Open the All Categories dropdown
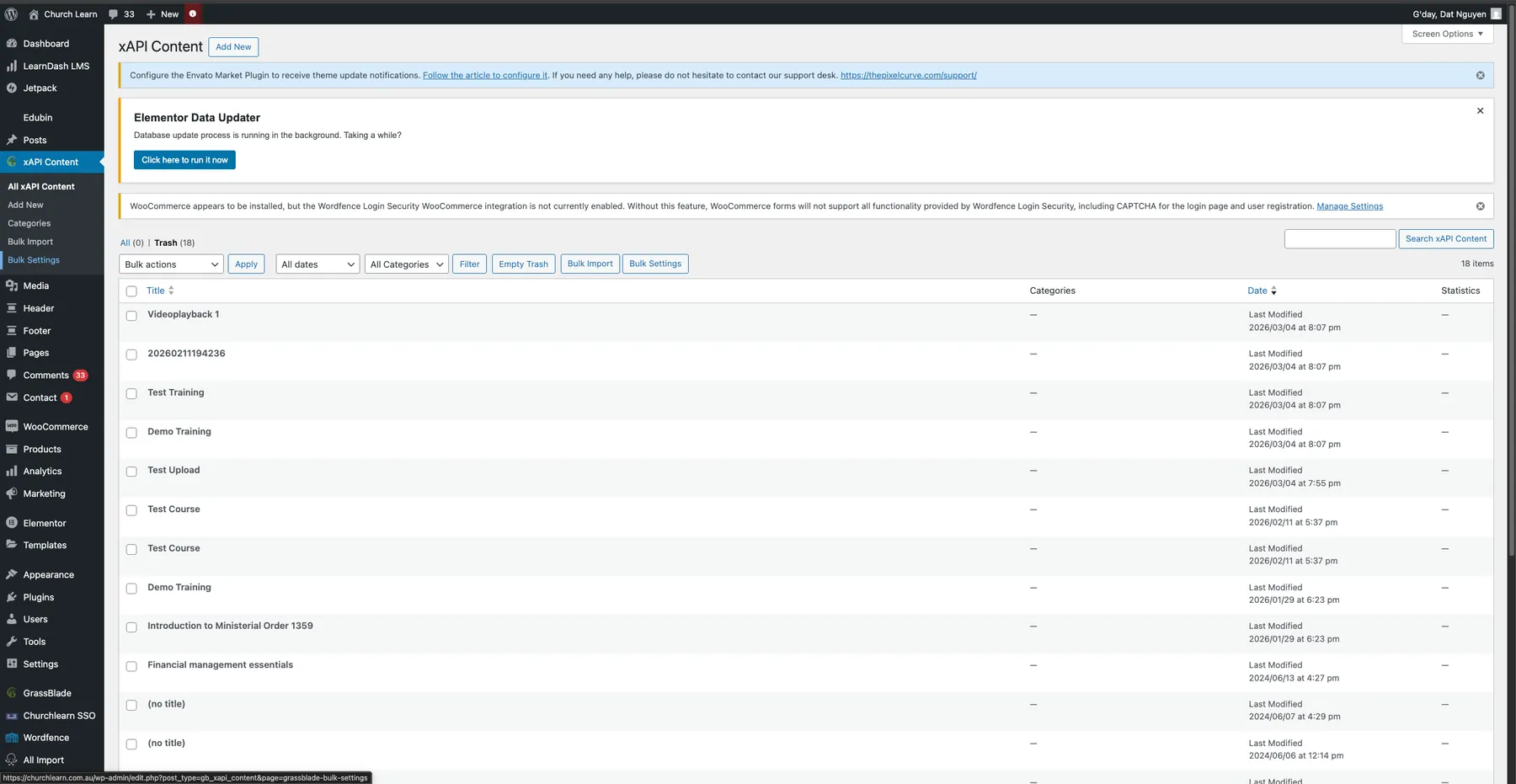 407,264
